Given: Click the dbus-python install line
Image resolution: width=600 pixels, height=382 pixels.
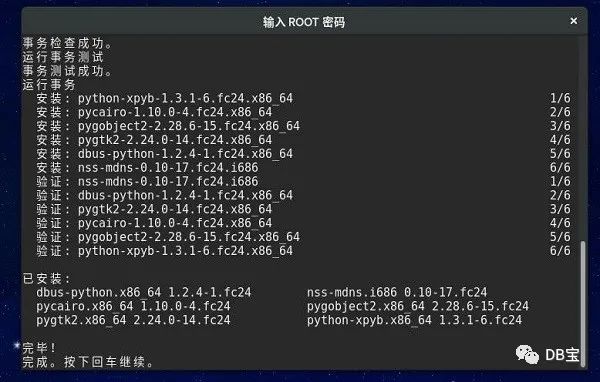Looking at the screenshot, I should tap(303, 153).
